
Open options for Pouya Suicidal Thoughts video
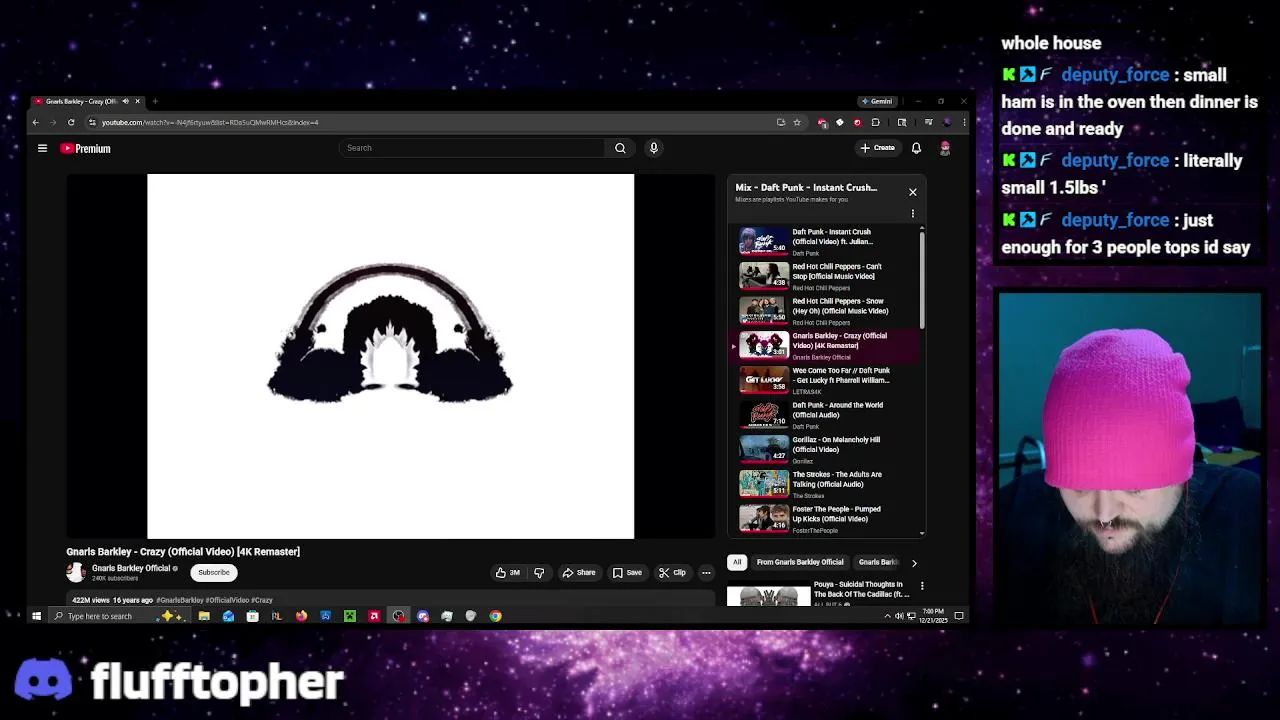click(x=922, y=586)
